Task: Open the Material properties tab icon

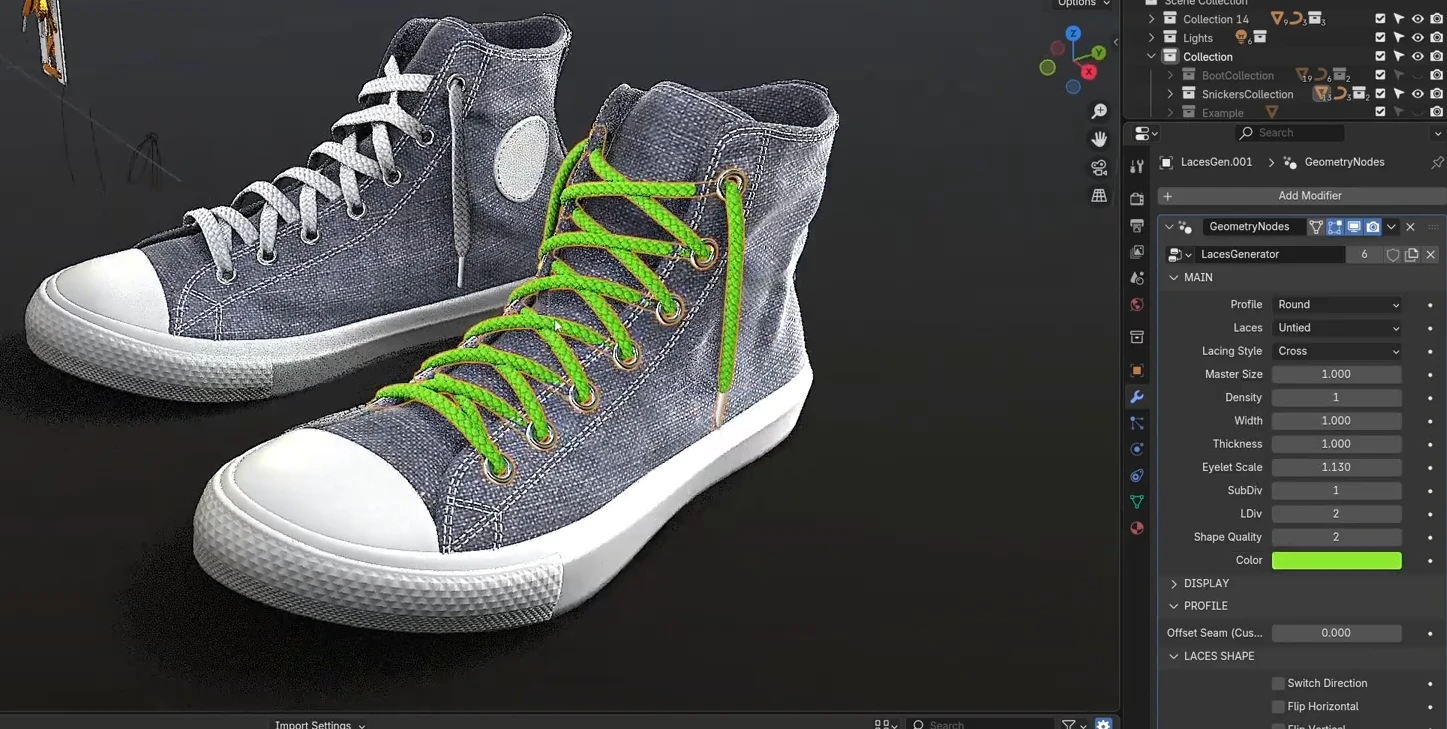Action: coord(1137,528)
